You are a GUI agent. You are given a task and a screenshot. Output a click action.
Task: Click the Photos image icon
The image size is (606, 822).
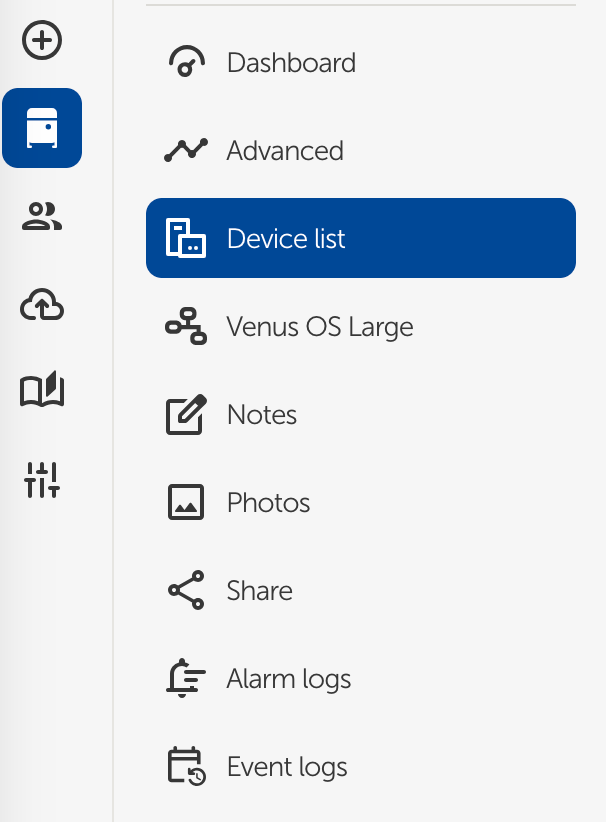coord(184,502)
